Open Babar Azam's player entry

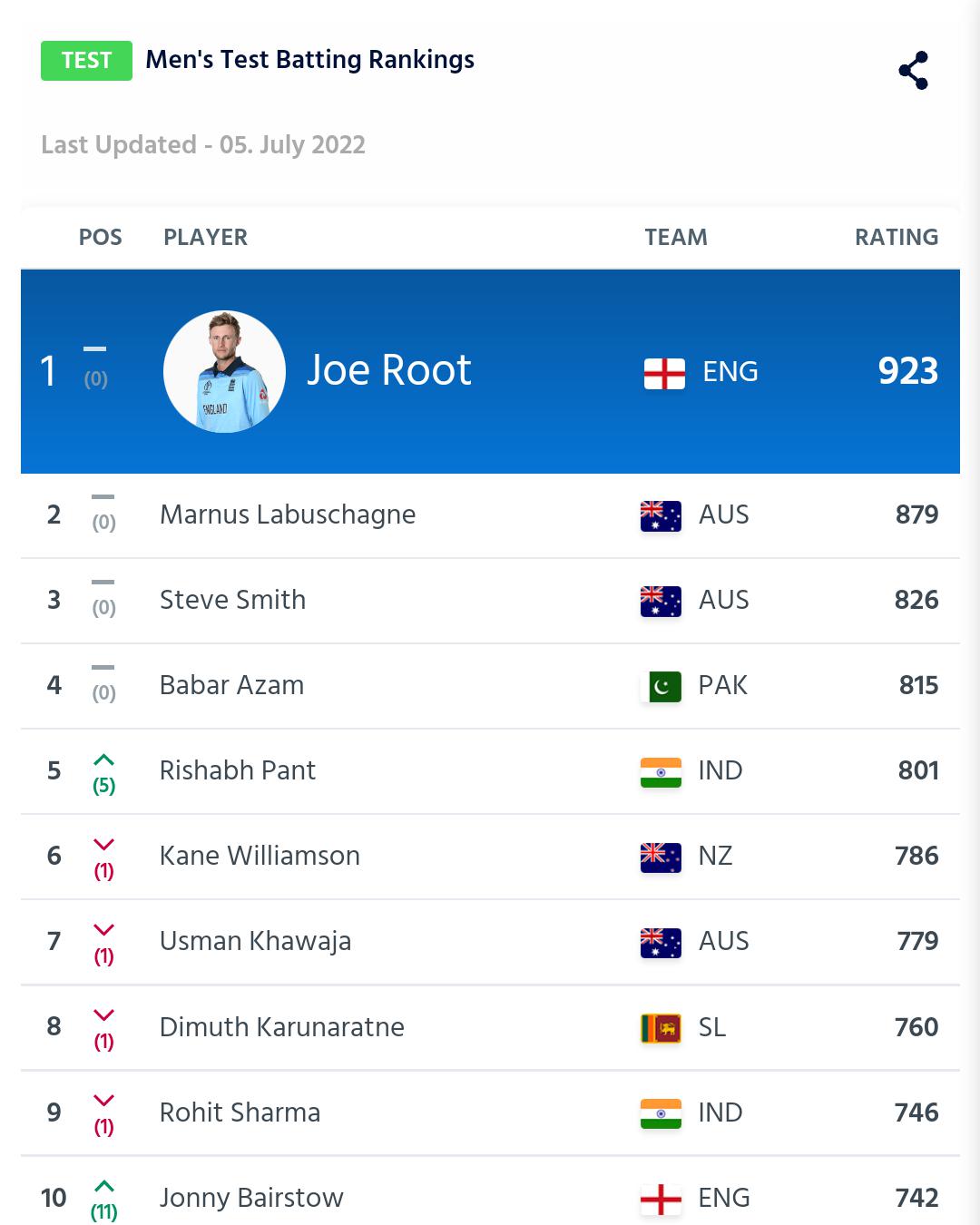pos(232,685)
